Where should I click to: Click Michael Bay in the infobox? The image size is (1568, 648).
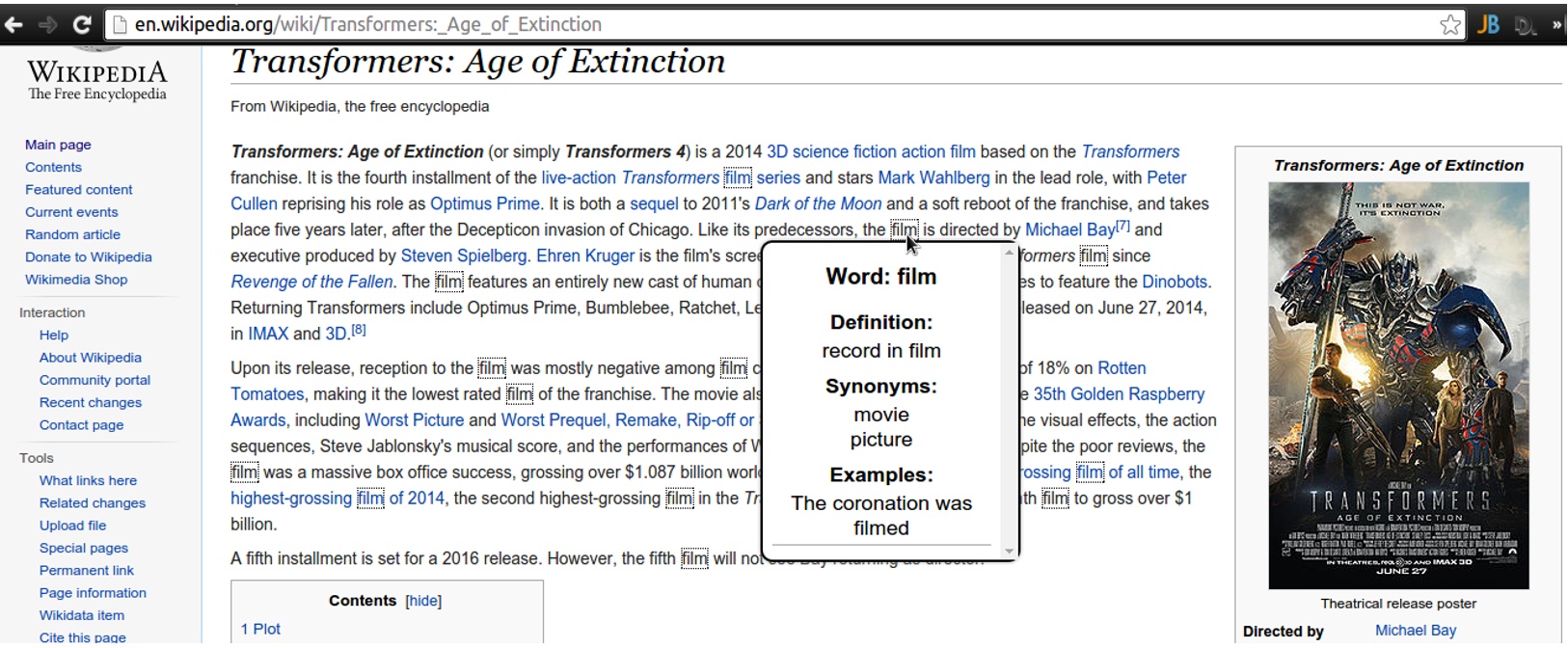point(1416,631)
